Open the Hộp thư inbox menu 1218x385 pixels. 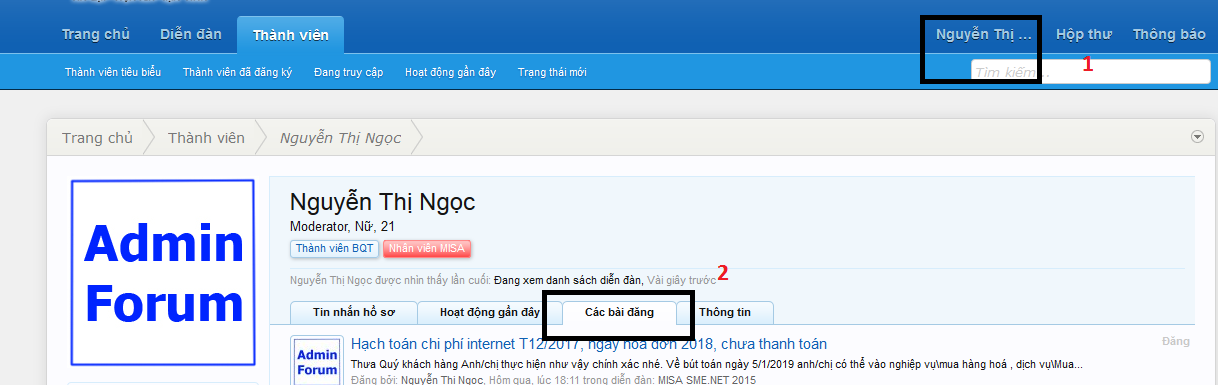tap(1084, 34)
